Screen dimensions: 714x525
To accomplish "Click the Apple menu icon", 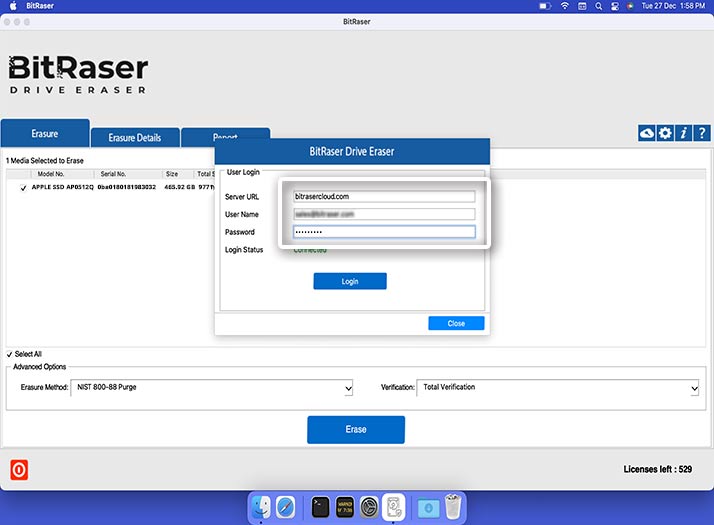I will (13, 6).
